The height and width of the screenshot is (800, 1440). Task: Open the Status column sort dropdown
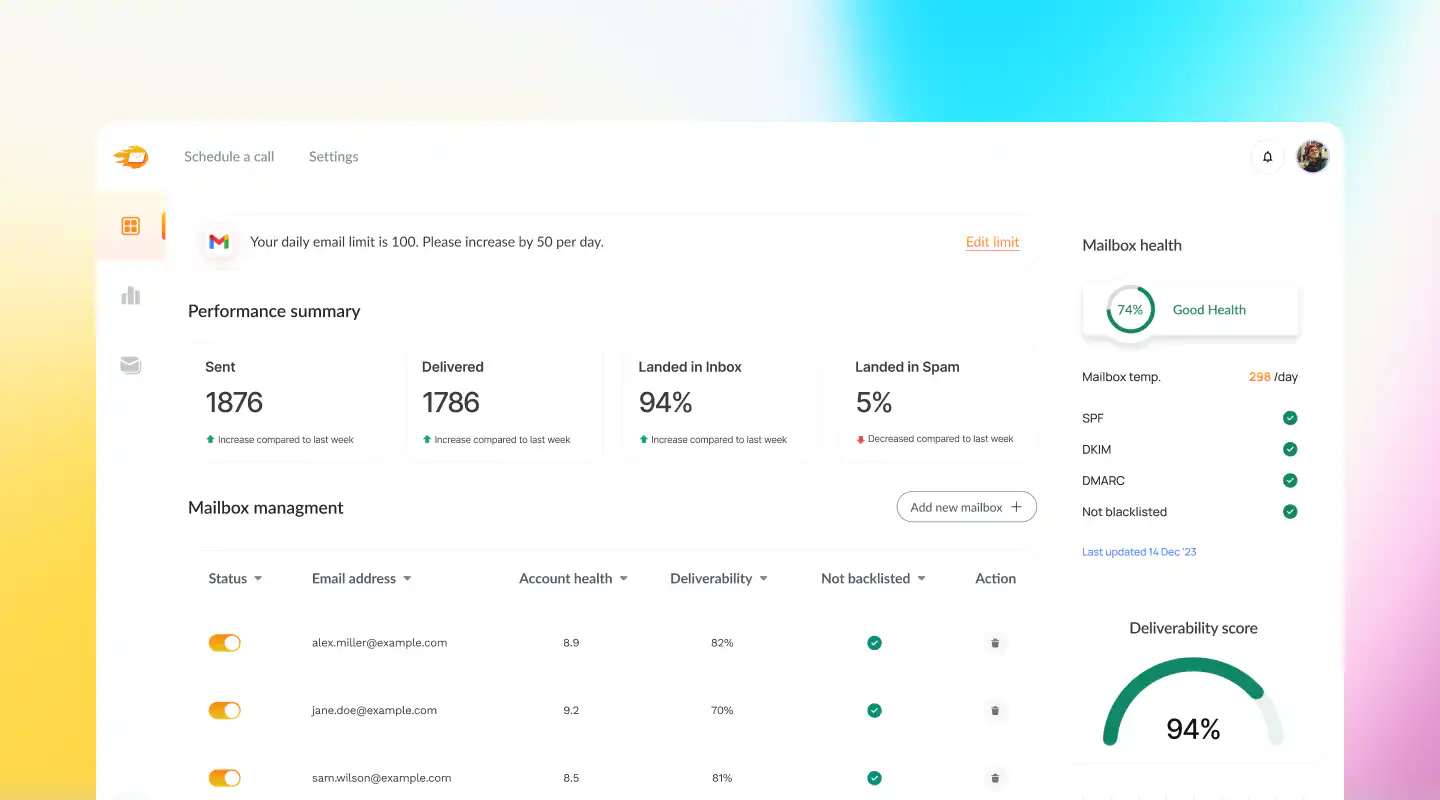[235, 578]
